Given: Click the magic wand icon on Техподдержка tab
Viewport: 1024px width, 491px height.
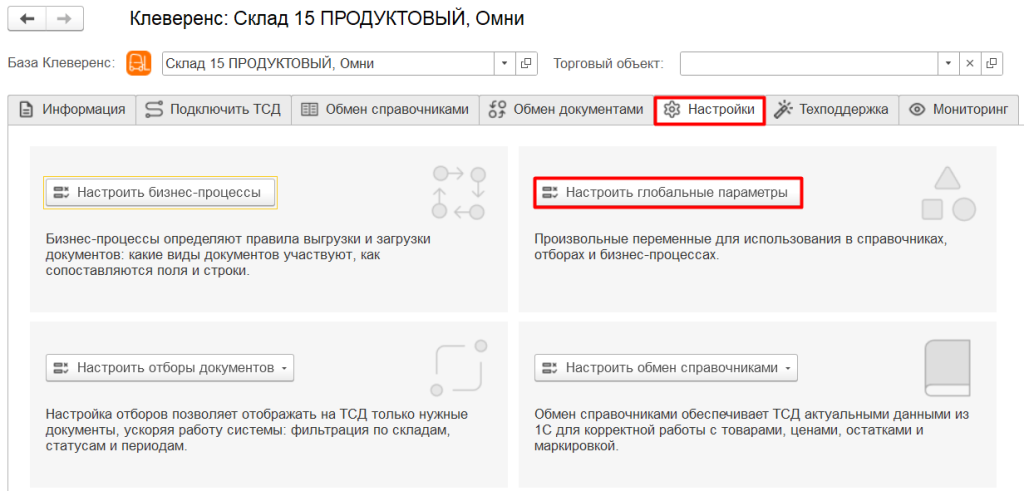Looking at the screenshot, I should [x=782, y=110].
